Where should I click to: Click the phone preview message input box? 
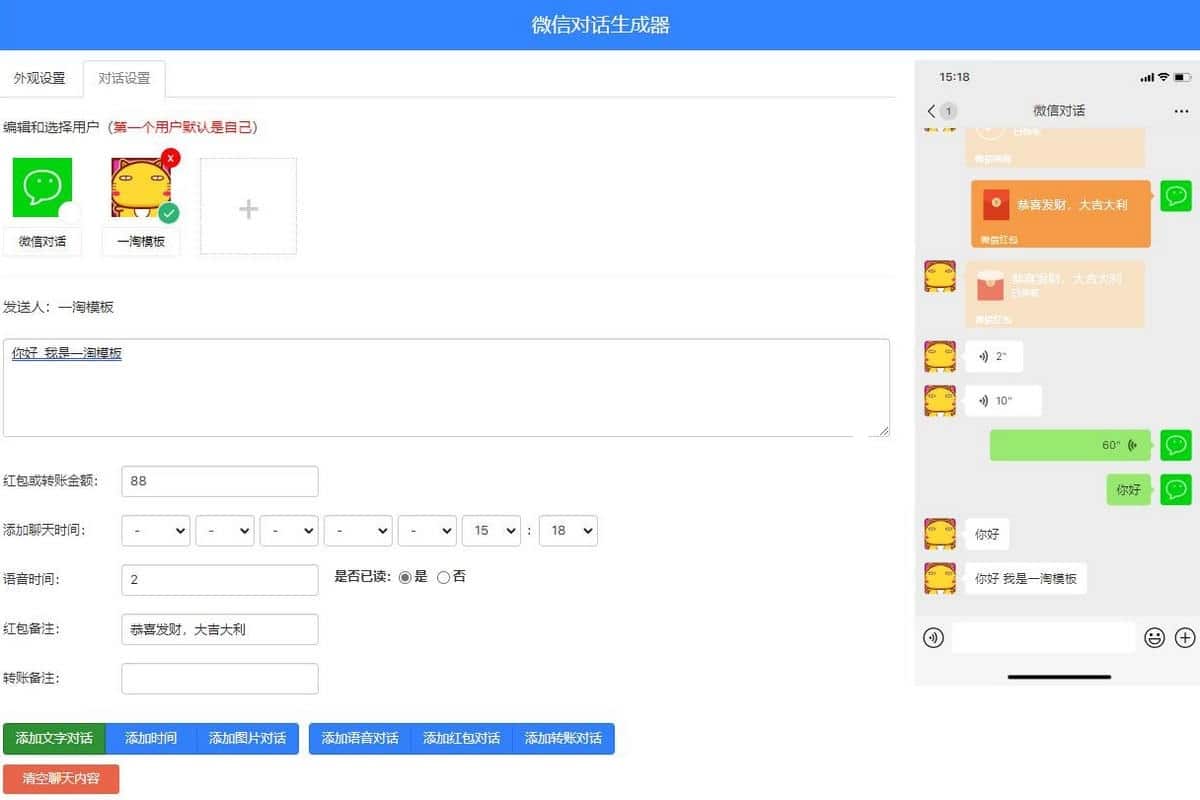click(x=1043, y=637)
